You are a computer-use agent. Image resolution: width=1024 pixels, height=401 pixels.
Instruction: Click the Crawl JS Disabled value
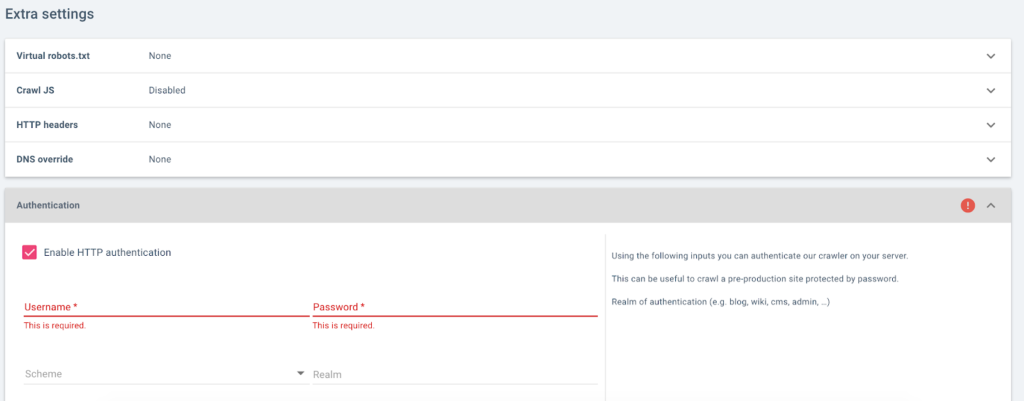(167, 90)
